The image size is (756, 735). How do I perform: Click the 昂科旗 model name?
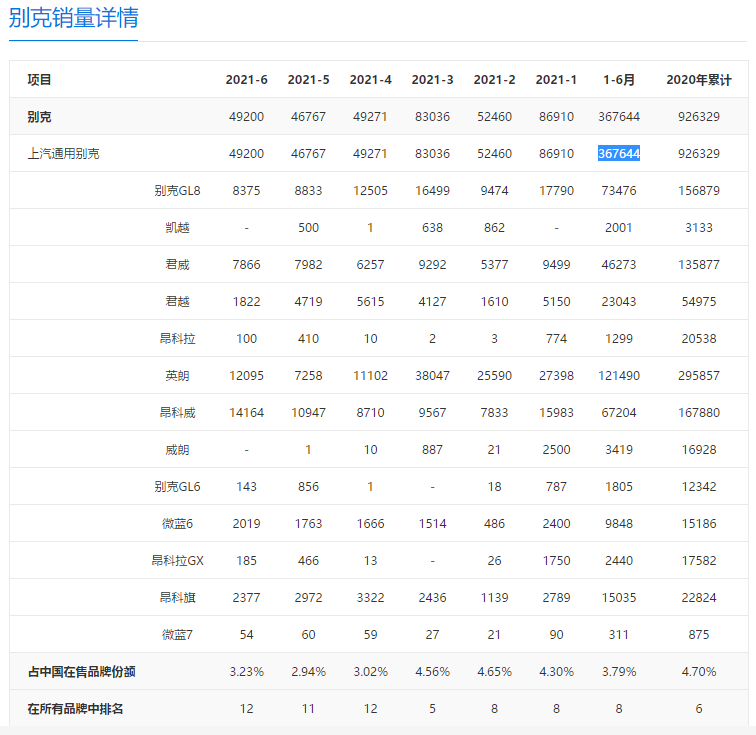[x=177, y=598]
